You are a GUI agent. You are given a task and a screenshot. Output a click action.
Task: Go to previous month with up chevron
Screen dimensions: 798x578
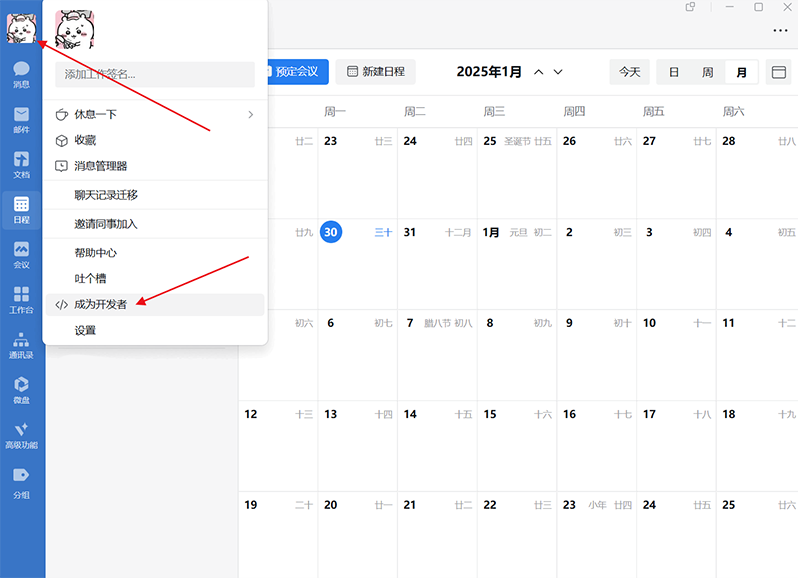point(538,72)
